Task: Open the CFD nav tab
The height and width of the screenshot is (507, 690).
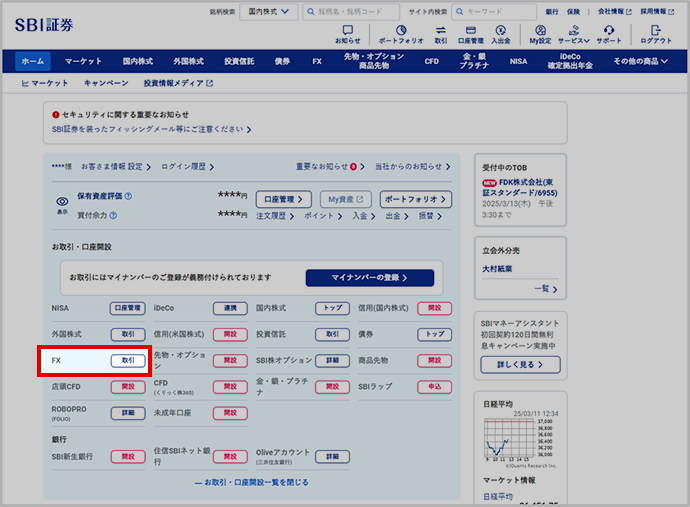Action: [431, 61]
